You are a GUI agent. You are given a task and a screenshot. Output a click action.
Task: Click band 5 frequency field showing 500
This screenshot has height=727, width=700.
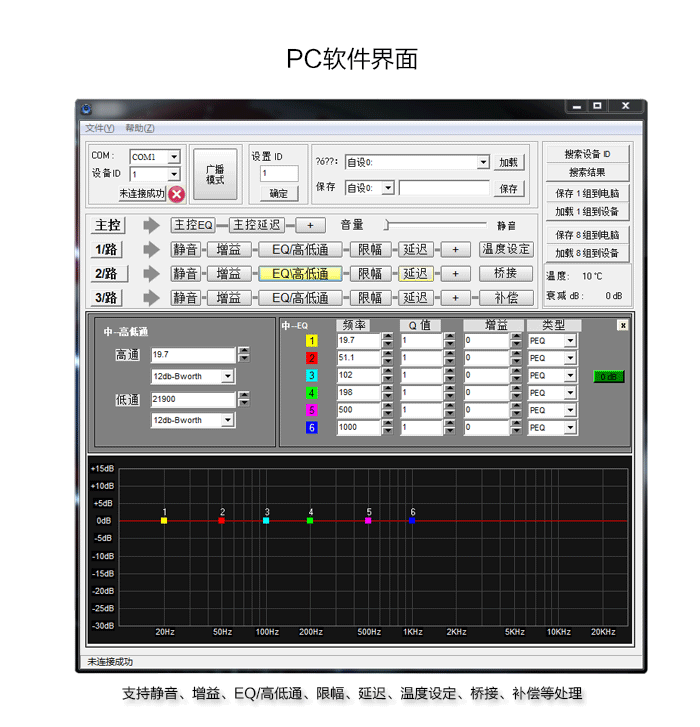(359, 410)
